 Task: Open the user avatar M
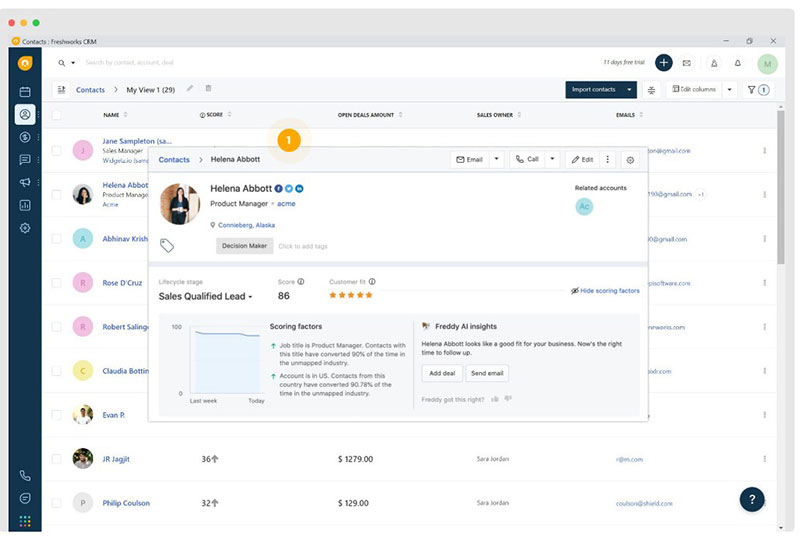767,64
